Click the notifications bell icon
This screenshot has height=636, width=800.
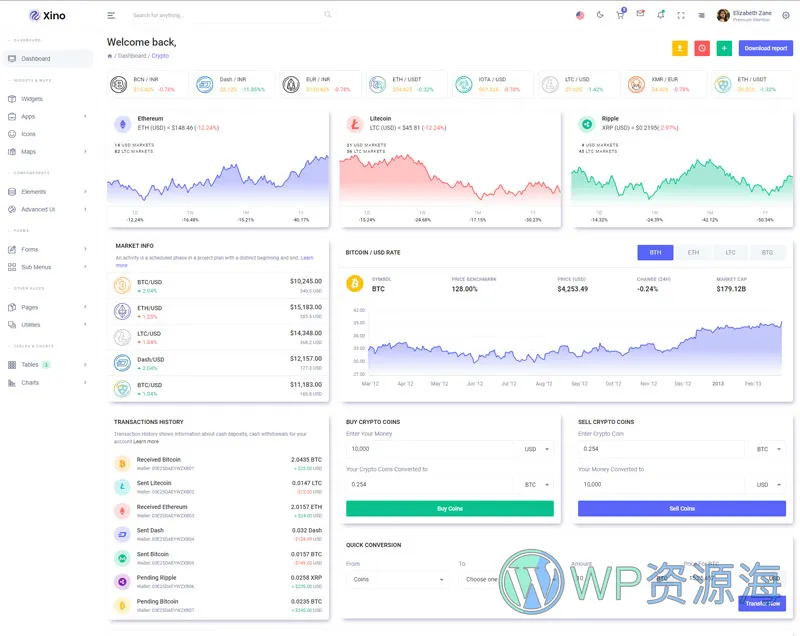point(660,15)
